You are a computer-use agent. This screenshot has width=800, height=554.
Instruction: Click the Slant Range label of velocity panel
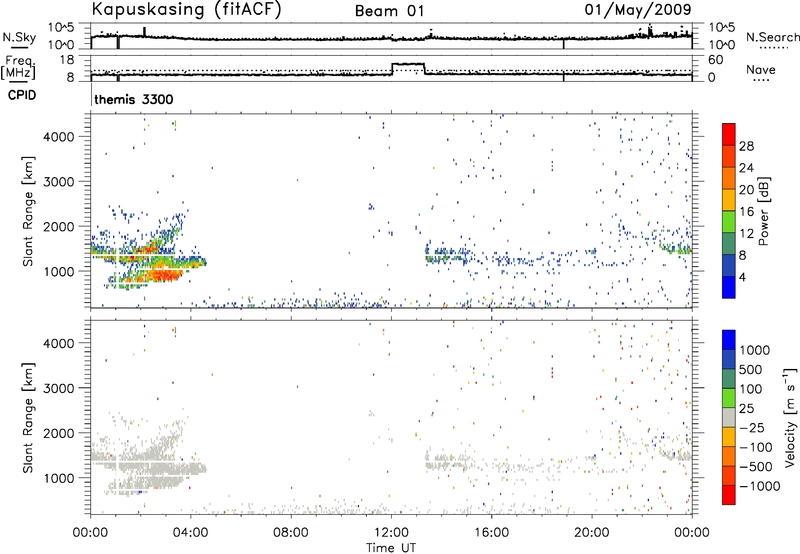(29, 417)
